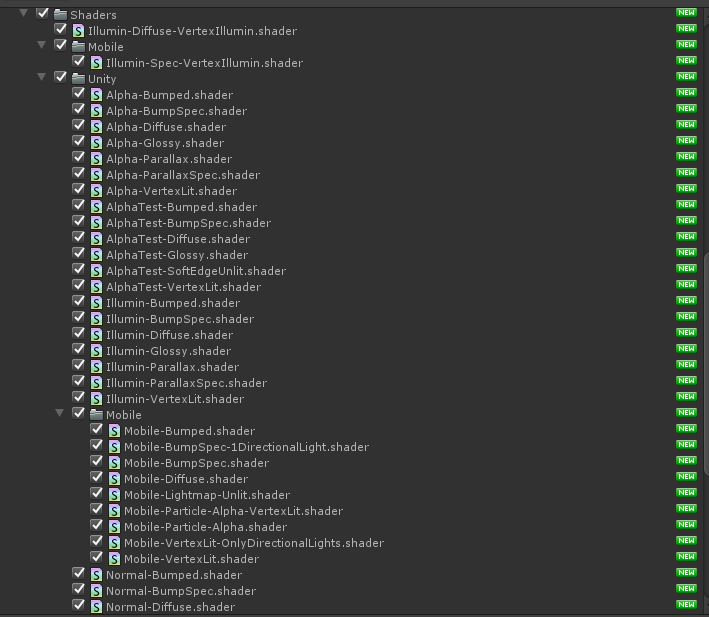Click shader icon for Mobile-Lightmap-Unlit.shader
This screenshot has width=709, height=617.
(114, 495)
